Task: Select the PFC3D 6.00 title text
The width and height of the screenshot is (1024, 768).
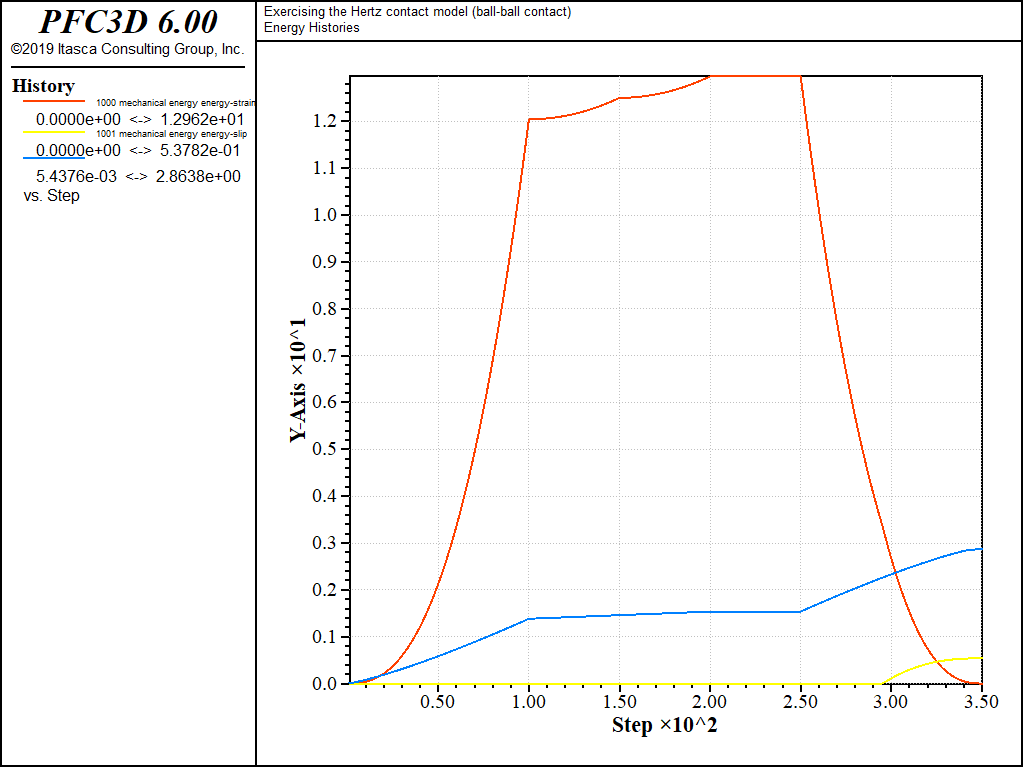Action: click(129, 22)
